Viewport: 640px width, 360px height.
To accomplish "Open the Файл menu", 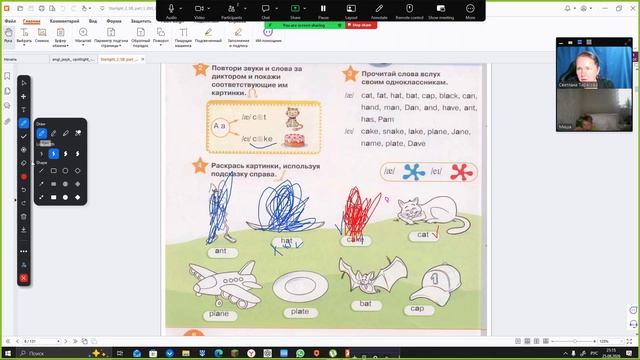I will [x=10, y=21].
